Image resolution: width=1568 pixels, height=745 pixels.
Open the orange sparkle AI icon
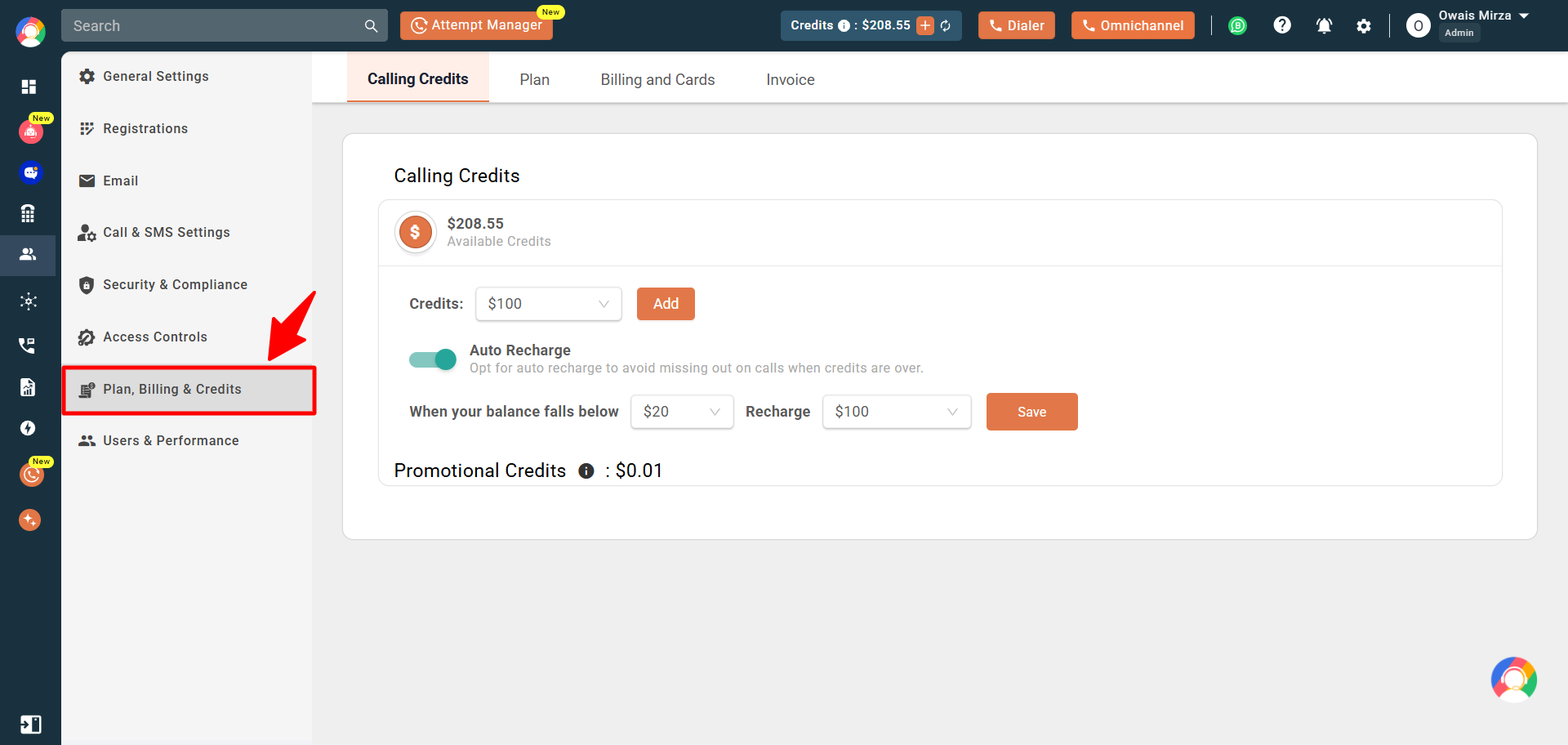pyautogui.click(x=30, y=520)
